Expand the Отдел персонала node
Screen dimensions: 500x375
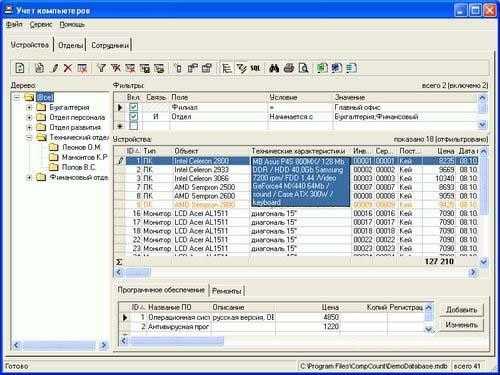[29, 118]
